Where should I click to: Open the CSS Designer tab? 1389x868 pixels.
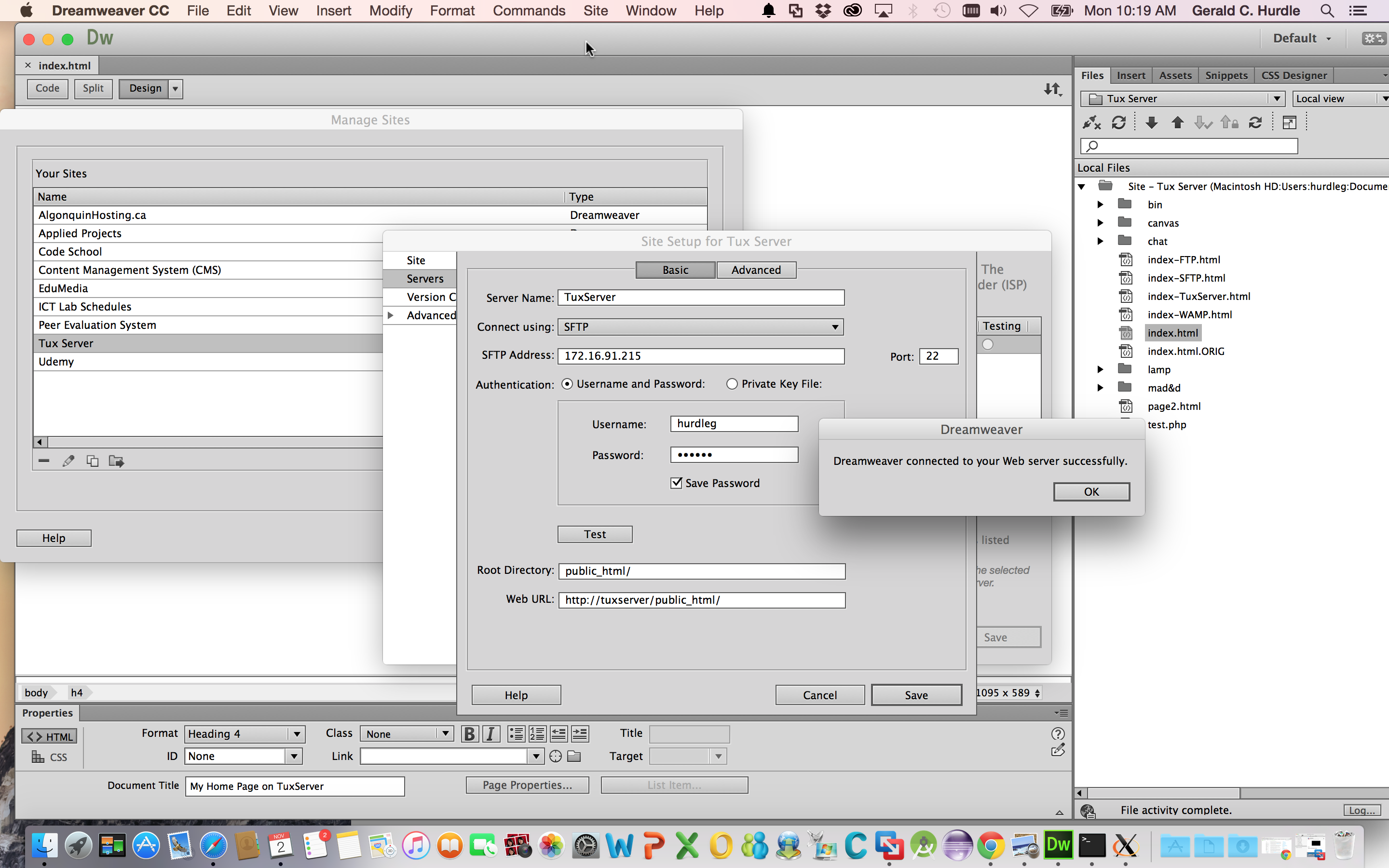(1294, 75)
